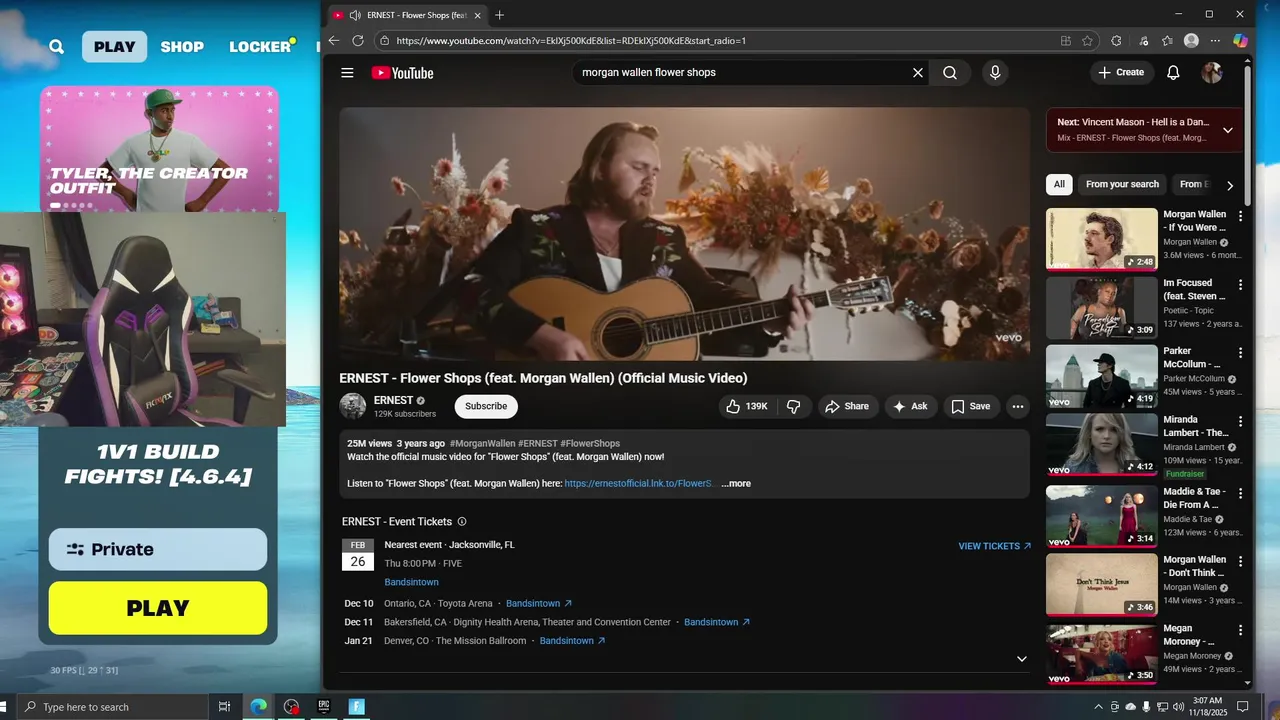Go to the YouTube home logo

click(x=402, y=73)
